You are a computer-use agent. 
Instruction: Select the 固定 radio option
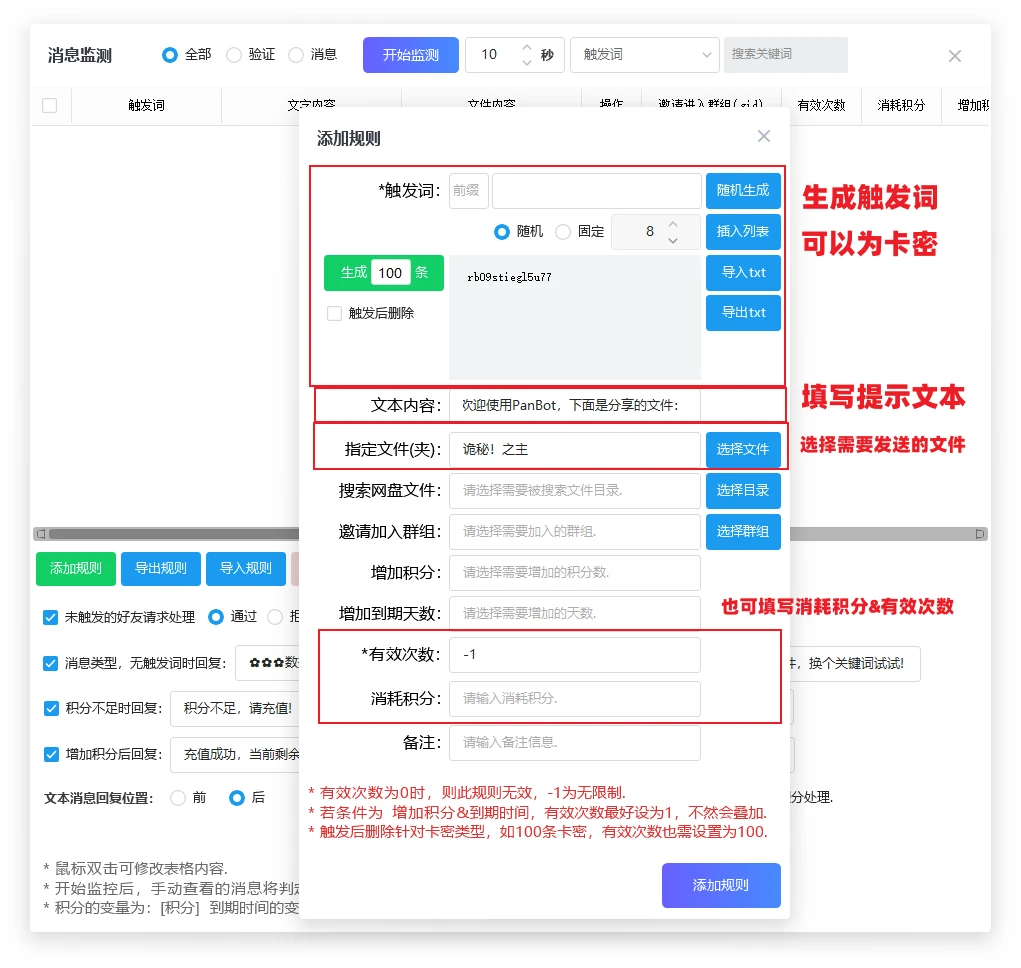click(x=563, y=232)
